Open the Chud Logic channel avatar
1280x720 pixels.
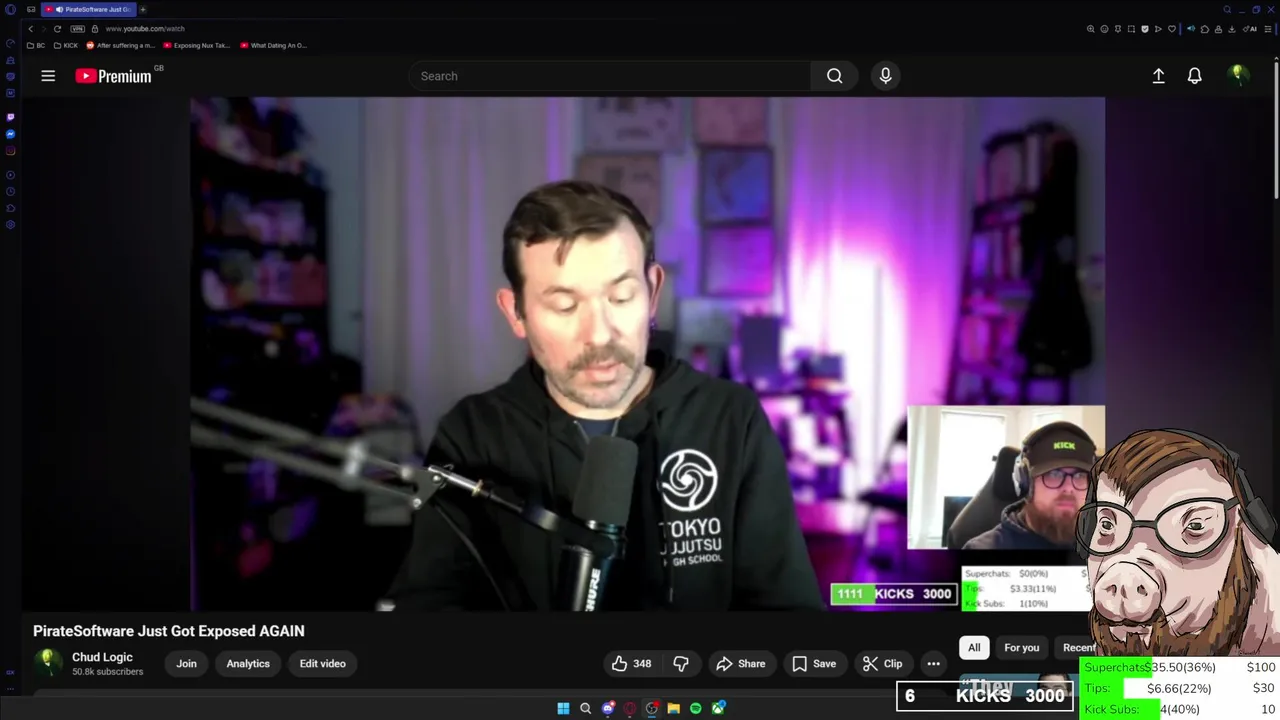pyautogui.click(x=47, y=663)
